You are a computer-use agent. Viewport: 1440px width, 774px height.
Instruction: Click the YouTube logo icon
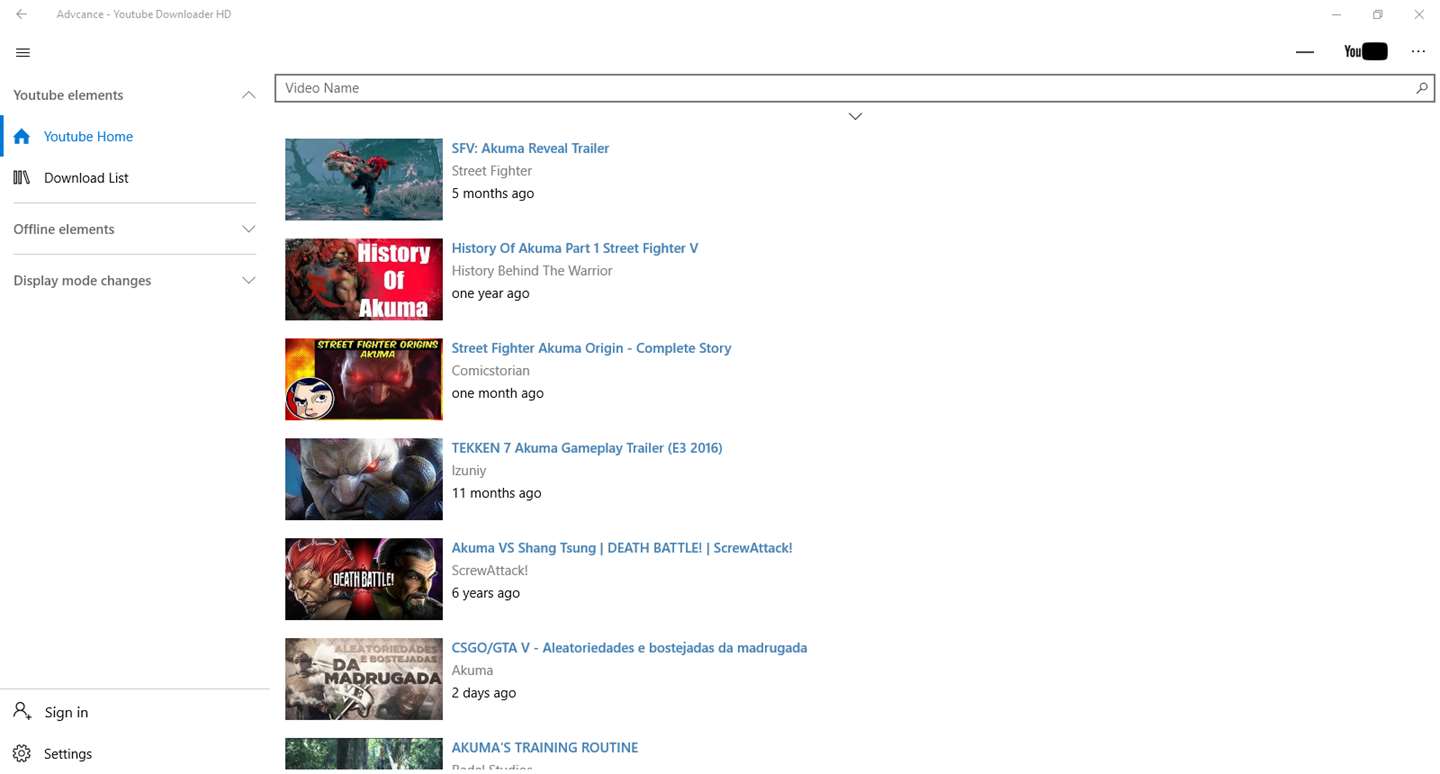(x=1365, y=51)
